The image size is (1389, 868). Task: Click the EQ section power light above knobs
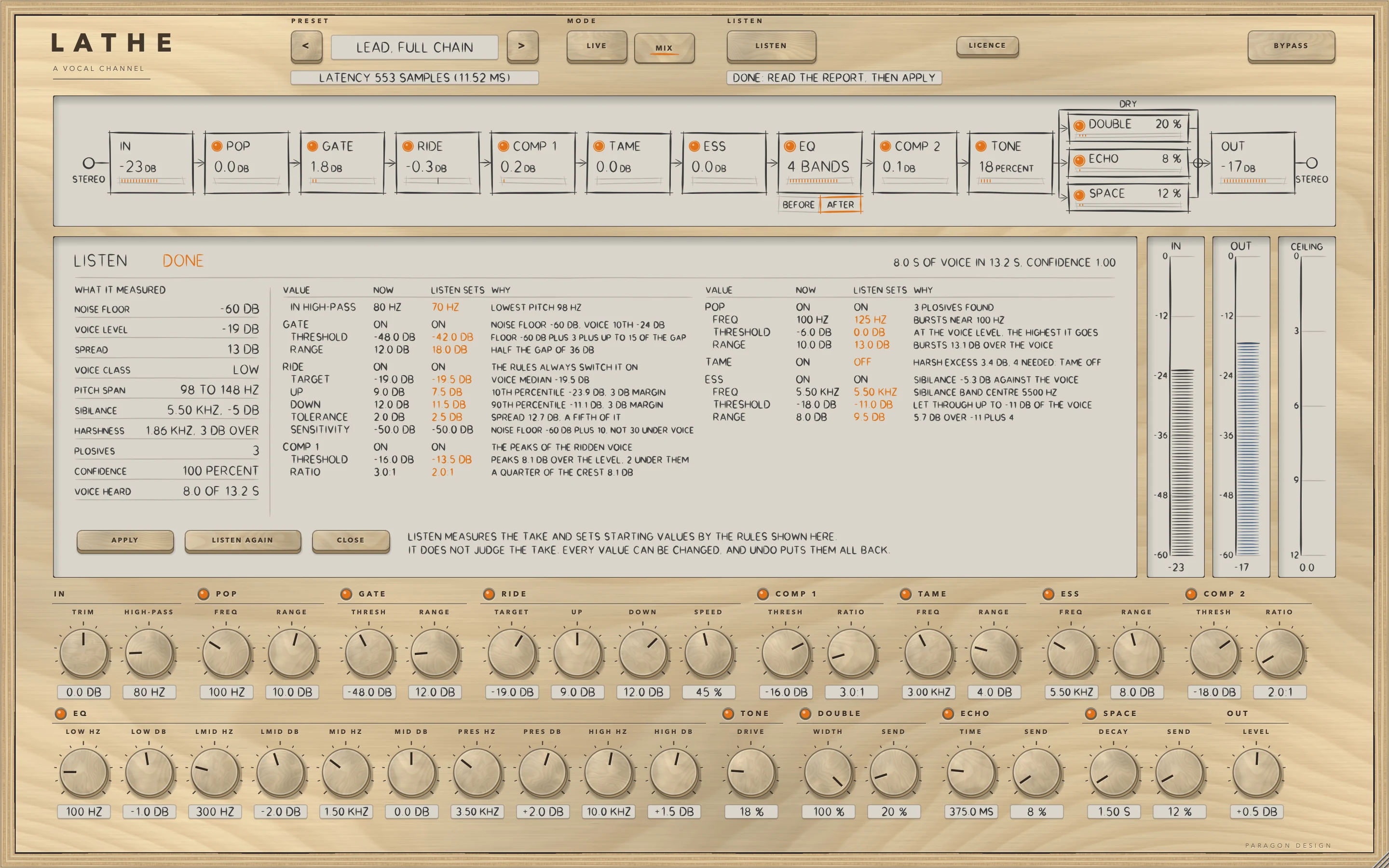(61, 714)
